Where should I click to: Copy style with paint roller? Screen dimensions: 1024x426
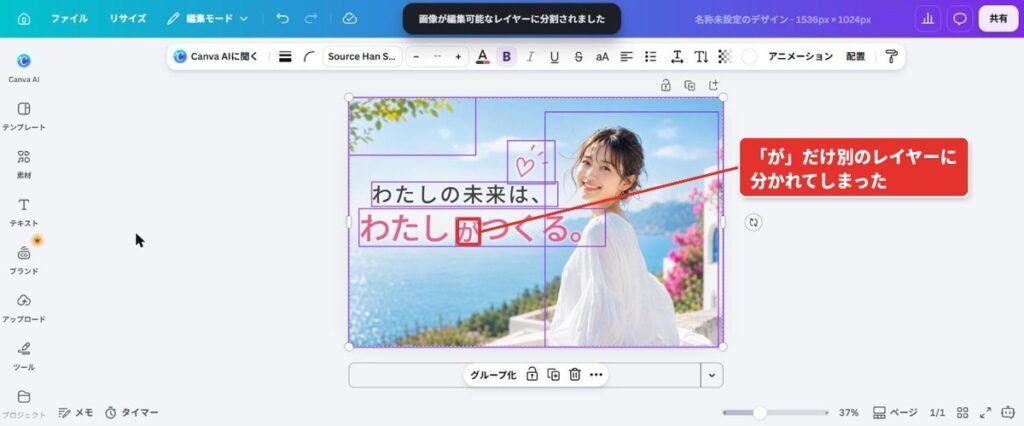click(891, 57)
